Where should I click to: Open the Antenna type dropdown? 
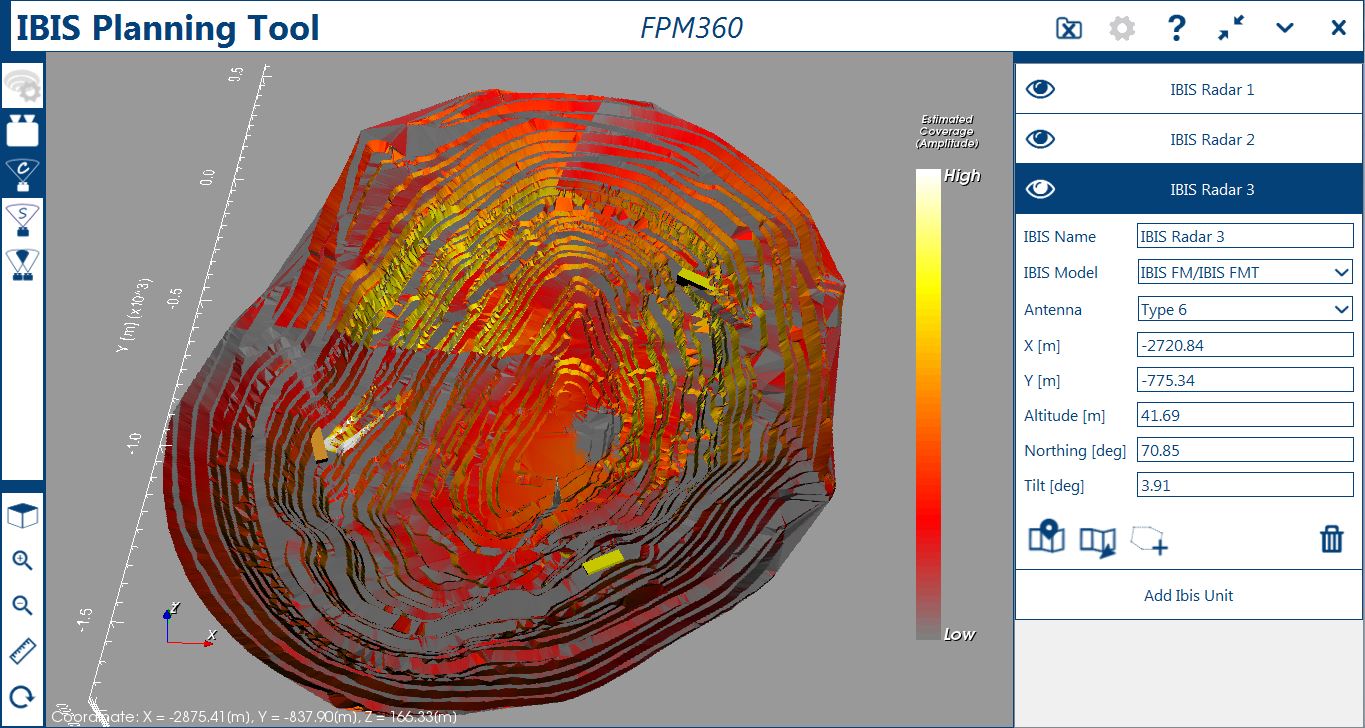click(1246, 309)
